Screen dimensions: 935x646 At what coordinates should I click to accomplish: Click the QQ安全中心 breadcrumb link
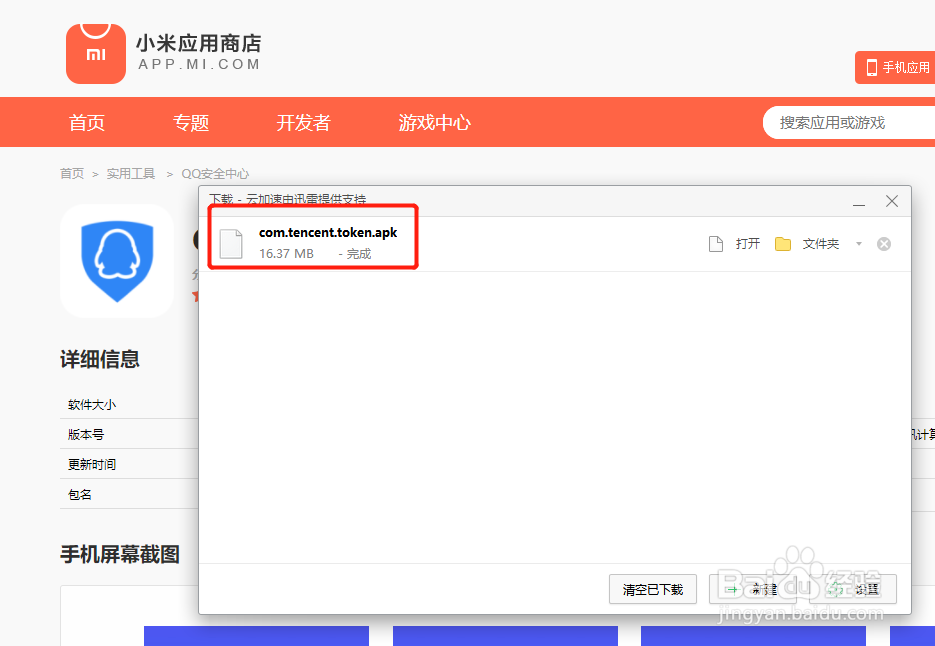(215, 174)
